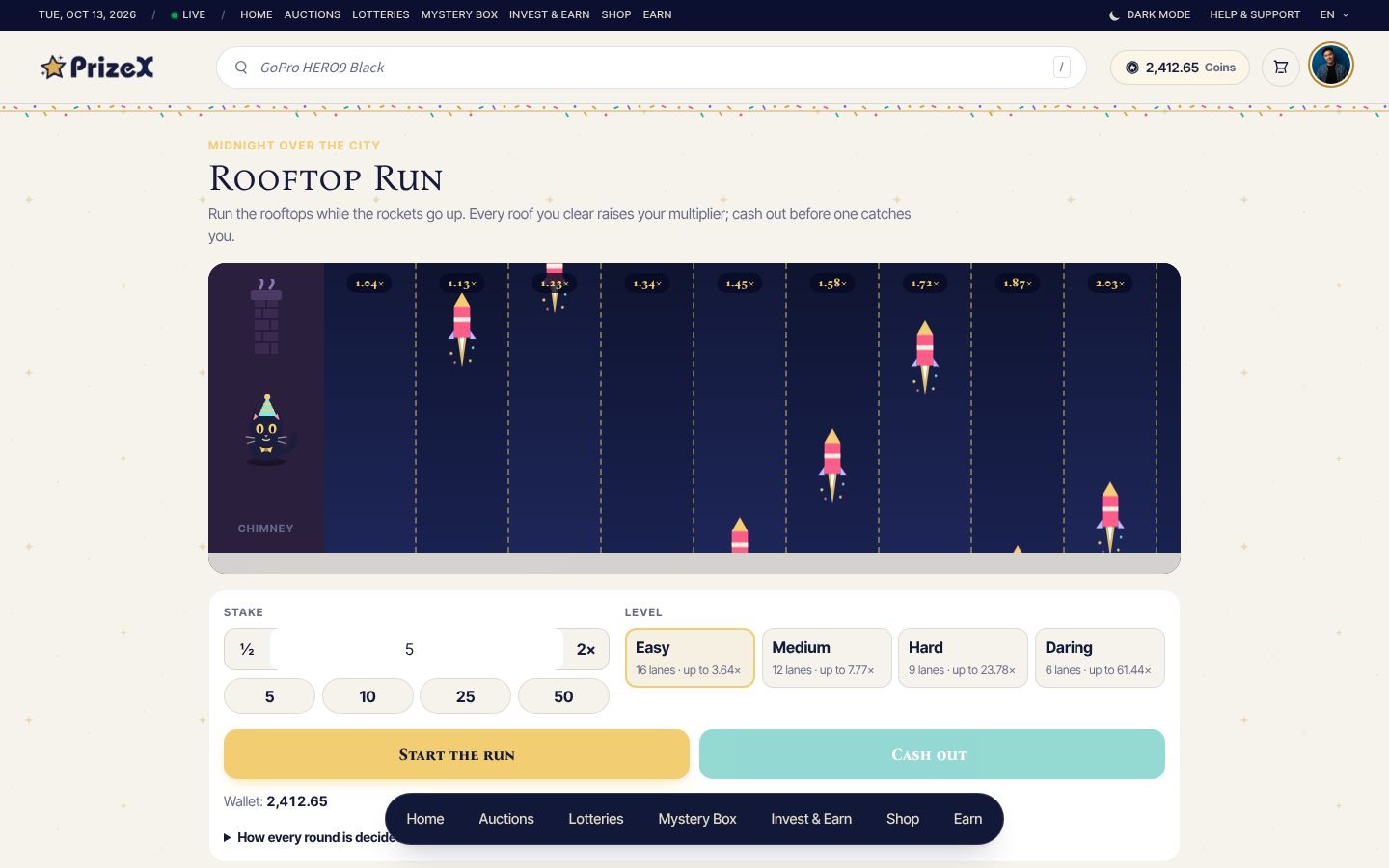Screen dimensions: 1389x868
Task: Click the chimney icon above the cat
Action: (266, 316)
